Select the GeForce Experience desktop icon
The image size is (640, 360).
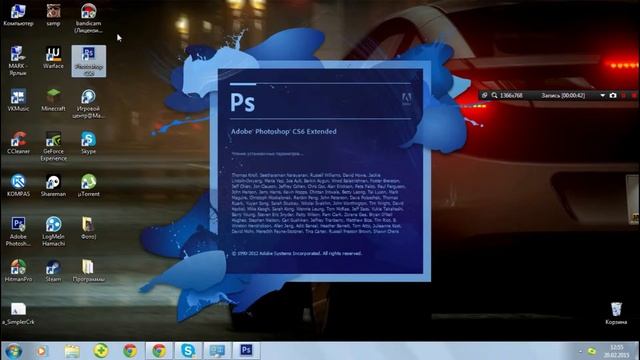click(53, 146)
